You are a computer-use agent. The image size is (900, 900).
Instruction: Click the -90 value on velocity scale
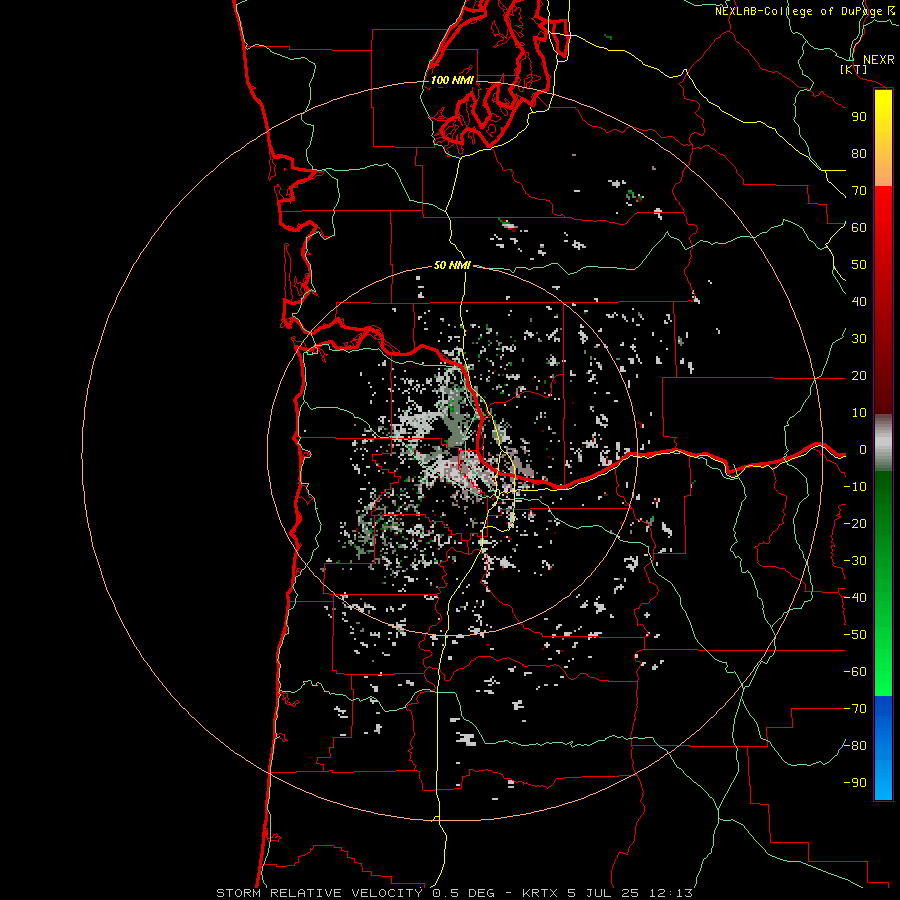[855, 783]
